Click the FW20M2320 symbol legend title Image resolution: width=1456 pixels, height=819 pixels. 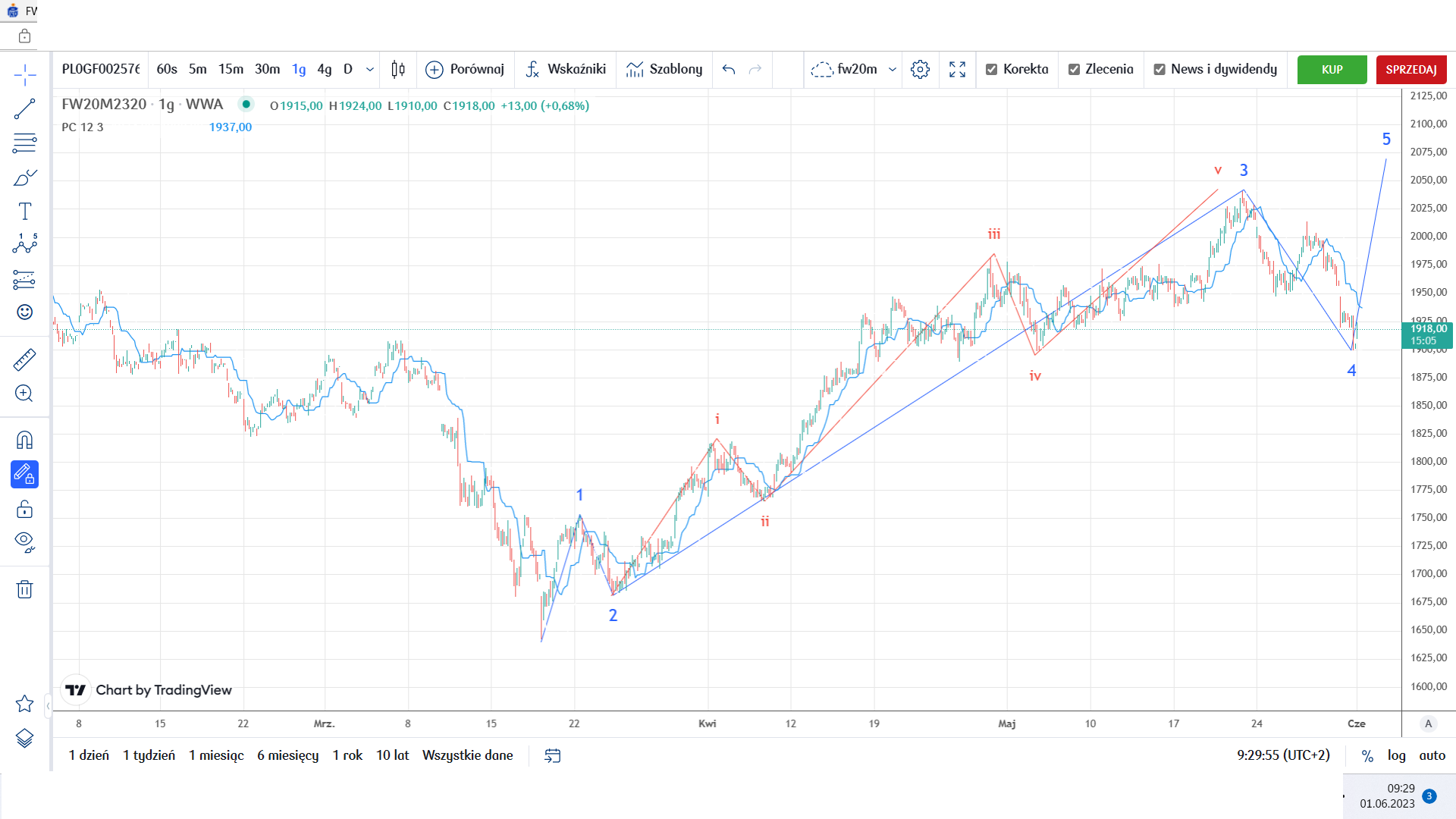click(x=104, y=105)
